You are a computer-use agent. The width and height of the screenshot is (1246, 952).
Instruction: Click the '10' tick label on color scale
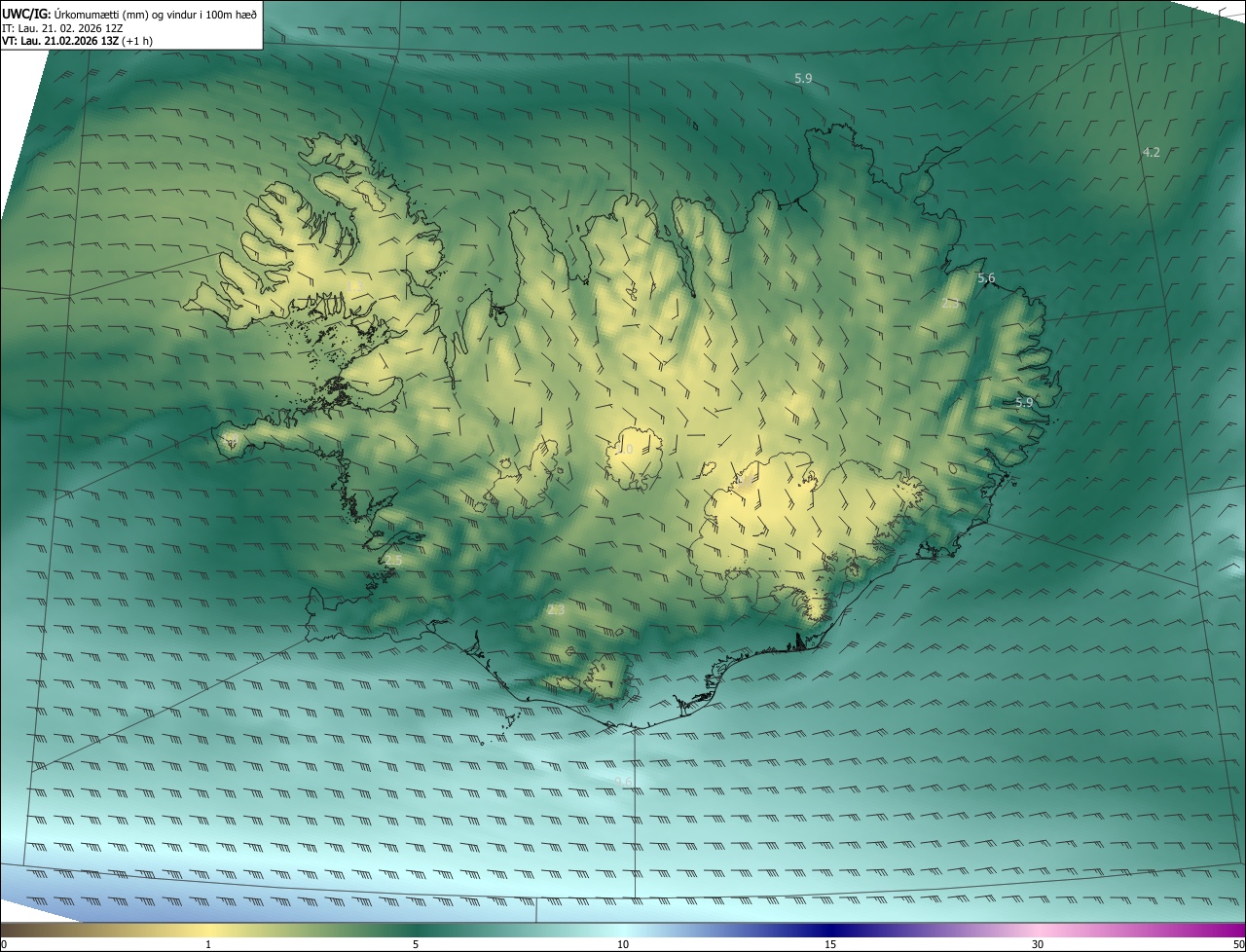coord(623,944)
